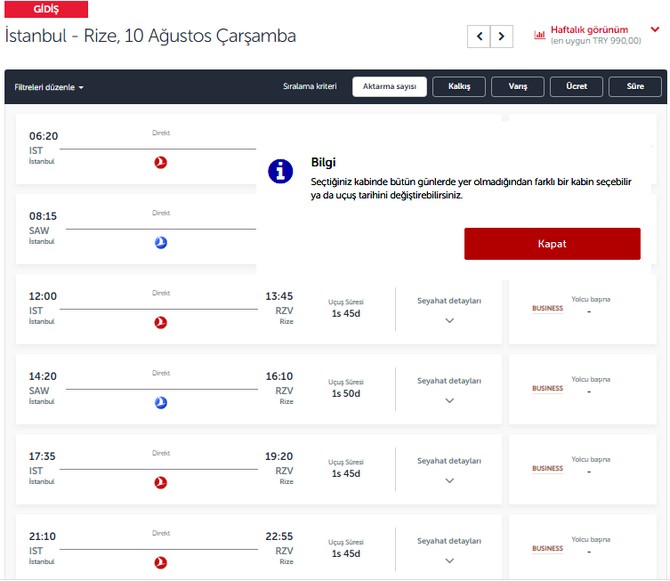This screenshot has height=581, width=670.
Task: Go to previous day with left arrow
Action: click(479, 37)
